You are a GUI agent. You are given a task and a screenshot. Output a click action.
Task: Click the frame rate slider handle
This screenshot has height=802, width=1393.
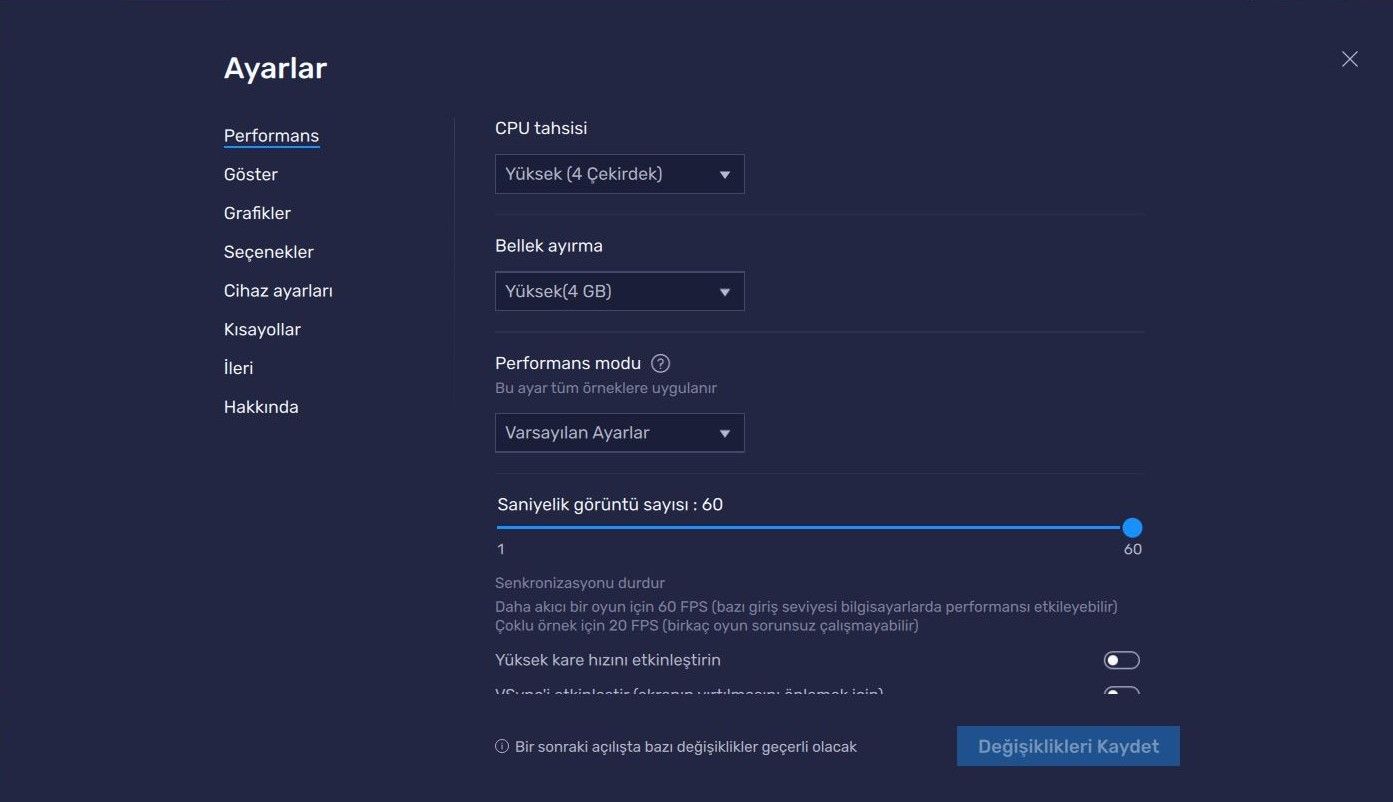[1132, 528]
